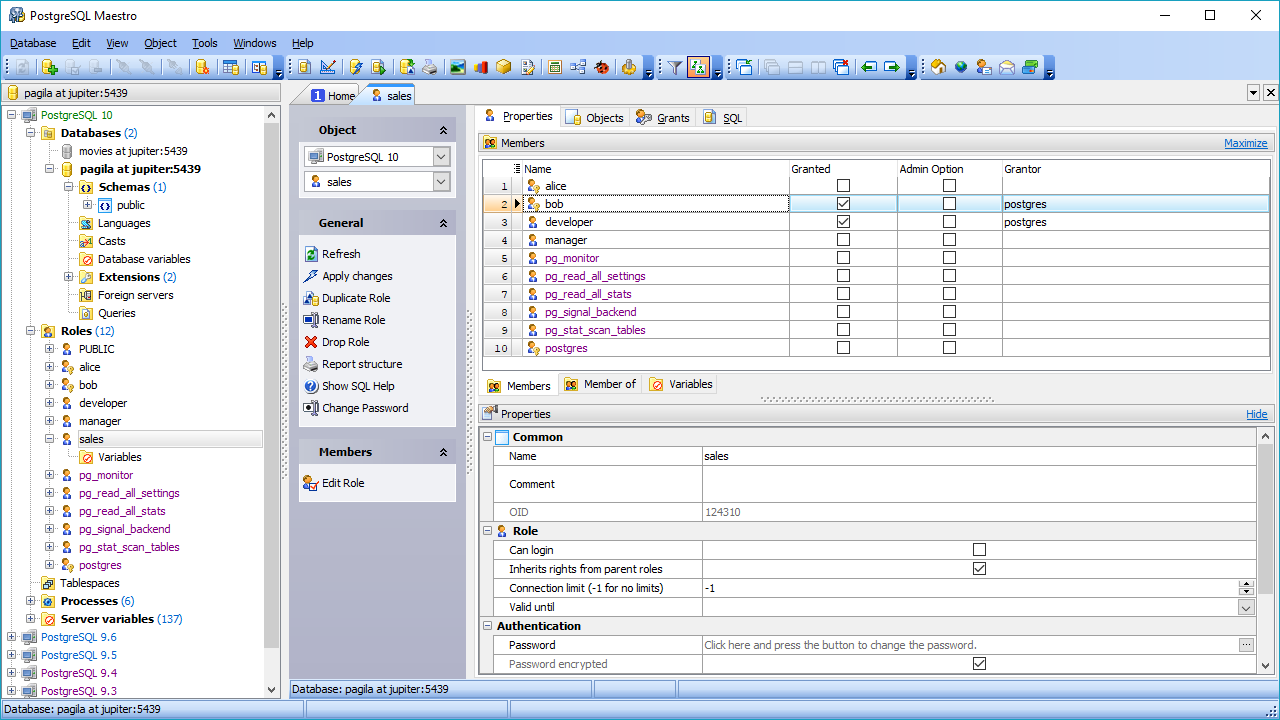Collapse the Common properties group
1280x720 pixels.
tap(487, 437)
